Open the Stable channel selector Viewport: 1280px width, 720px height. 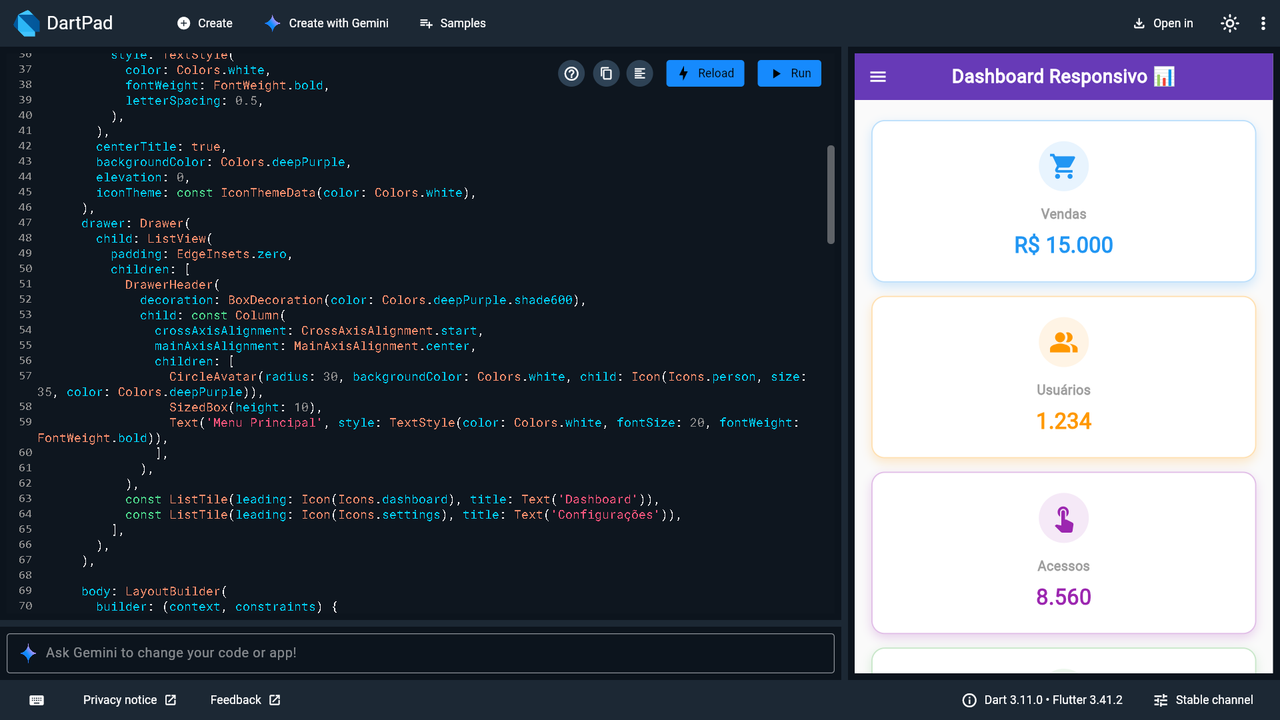click(1203, 700)
